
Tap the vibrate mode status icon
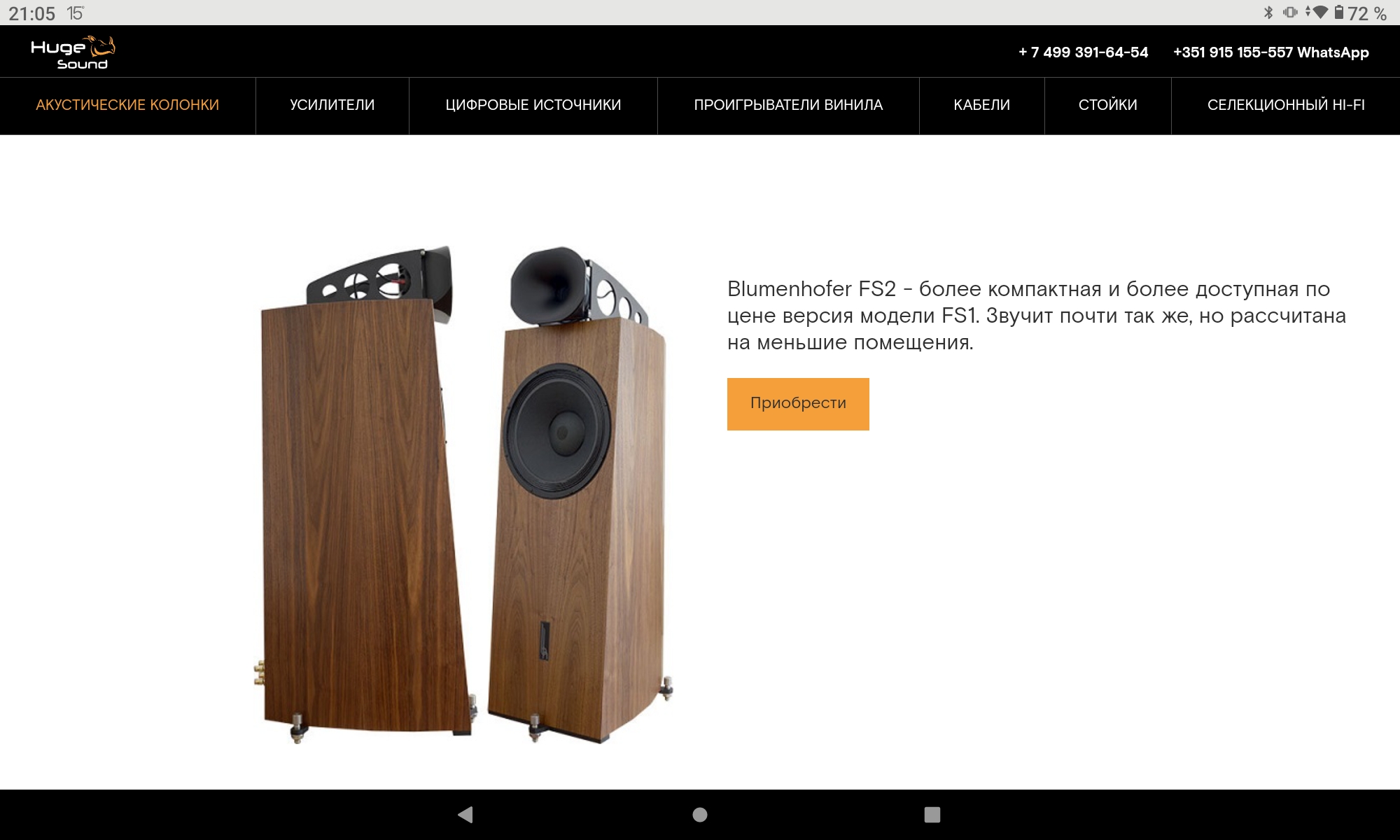tap(1290, 13)
